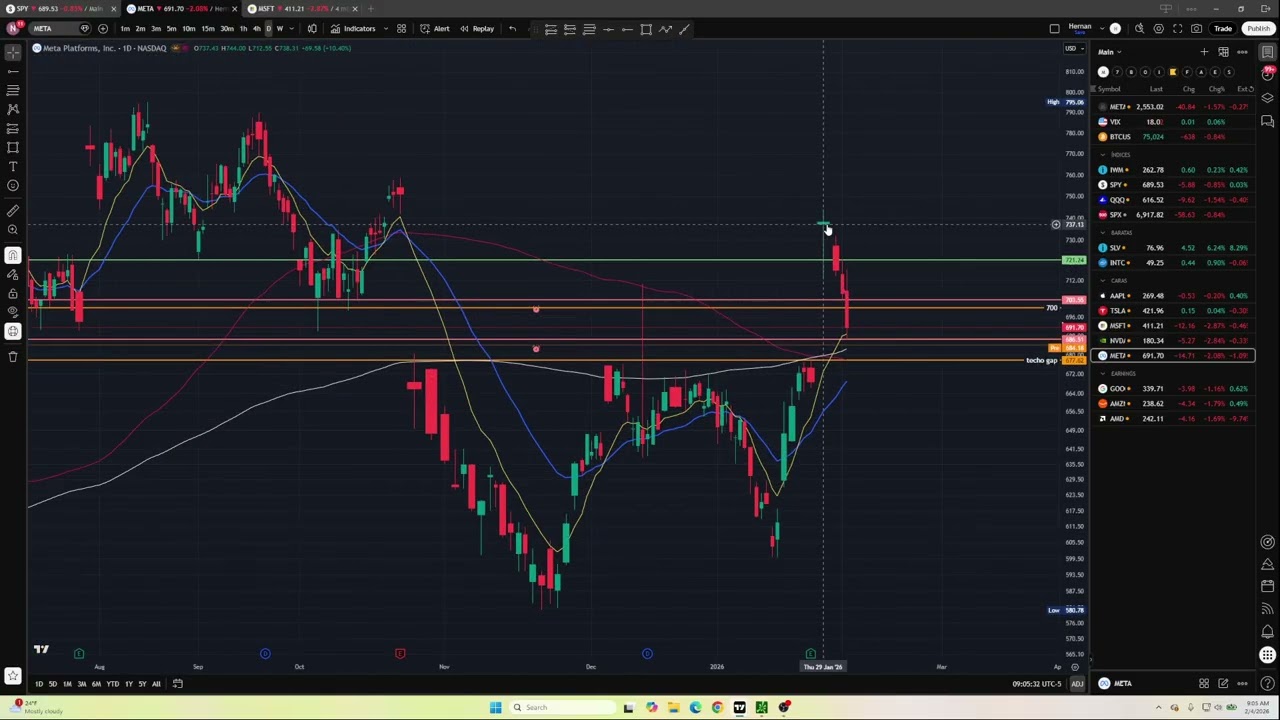Toggle stay in drawing mode
This screenshot has height=720, width=1280.
(x=13, y=274)
